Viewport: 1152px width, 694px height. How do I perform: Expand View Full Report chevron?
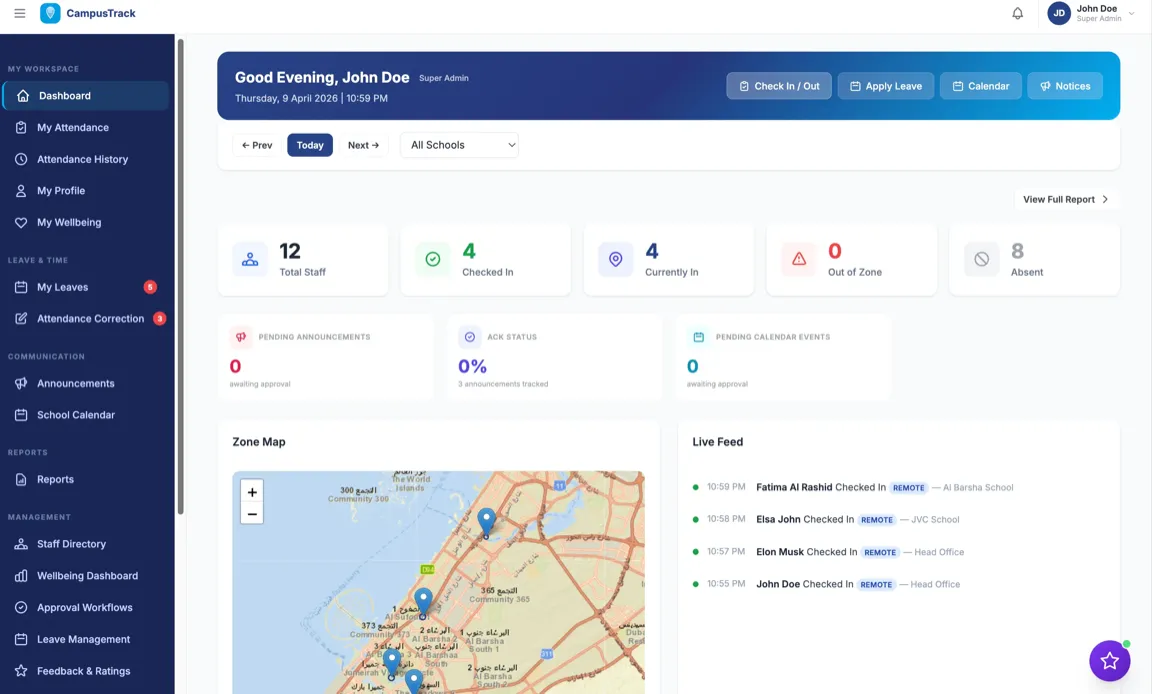(1105, 200)
